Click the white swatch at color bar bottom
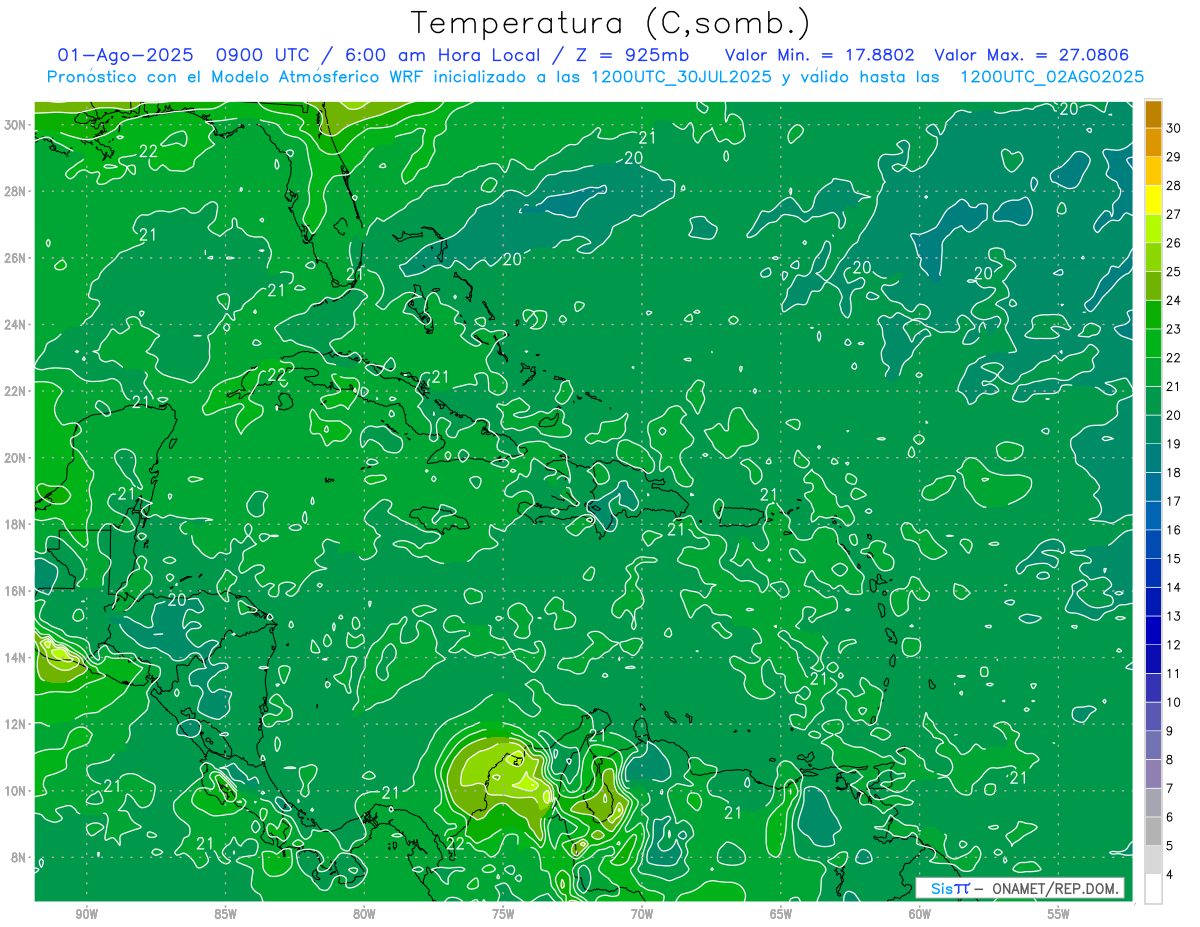Screen dimensions: 1200x927 click(1153, 888)
